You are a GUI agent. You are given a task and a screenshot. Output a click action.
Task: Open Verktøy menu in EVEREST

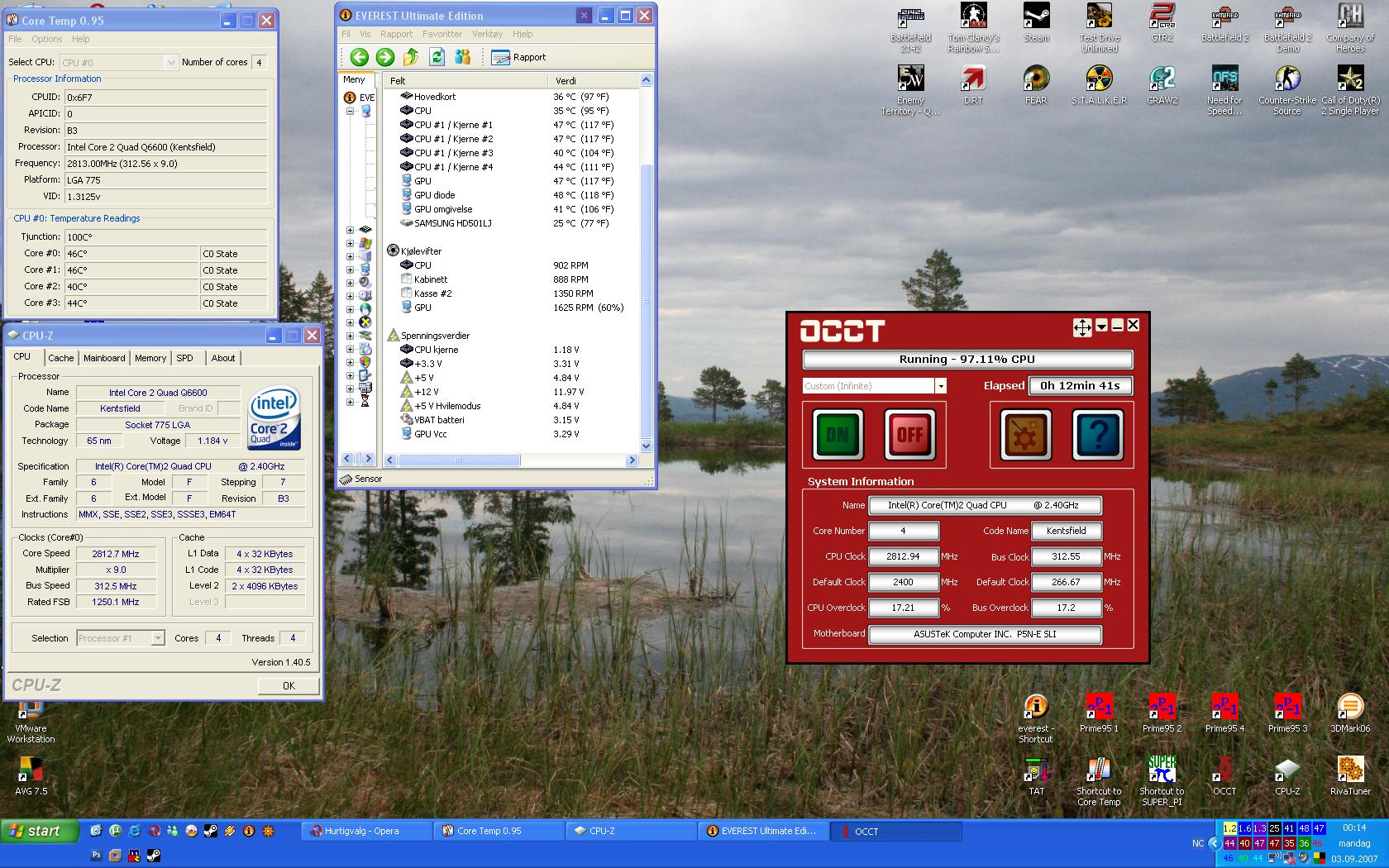[487, 34]
